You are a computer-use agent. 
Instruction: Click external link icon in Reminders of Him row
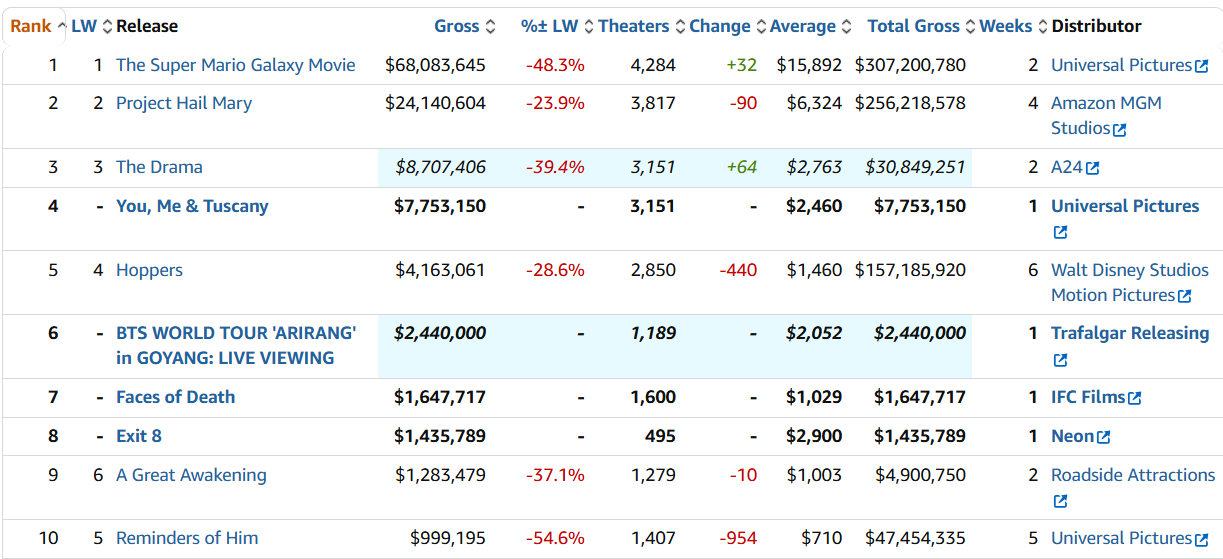tap(1201, 539)
